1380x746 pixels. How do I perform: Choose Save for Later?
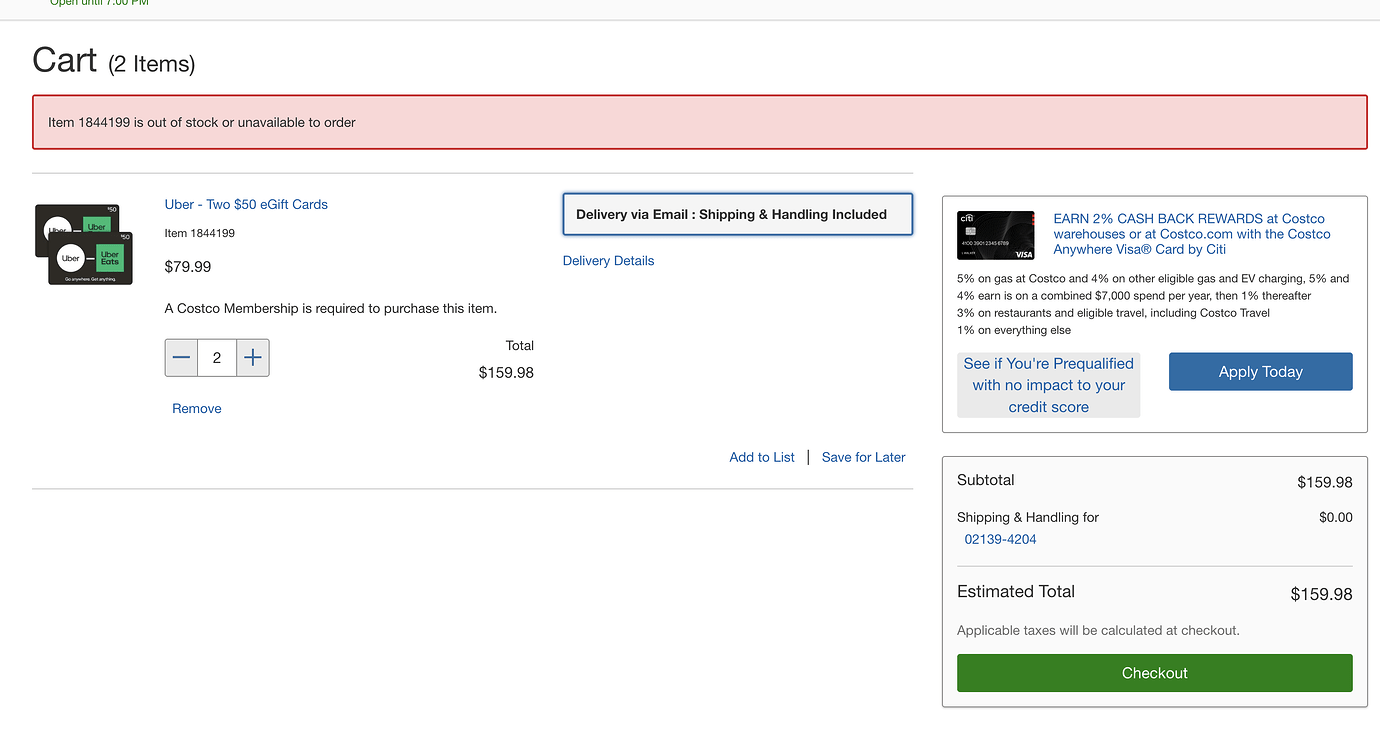863,457
